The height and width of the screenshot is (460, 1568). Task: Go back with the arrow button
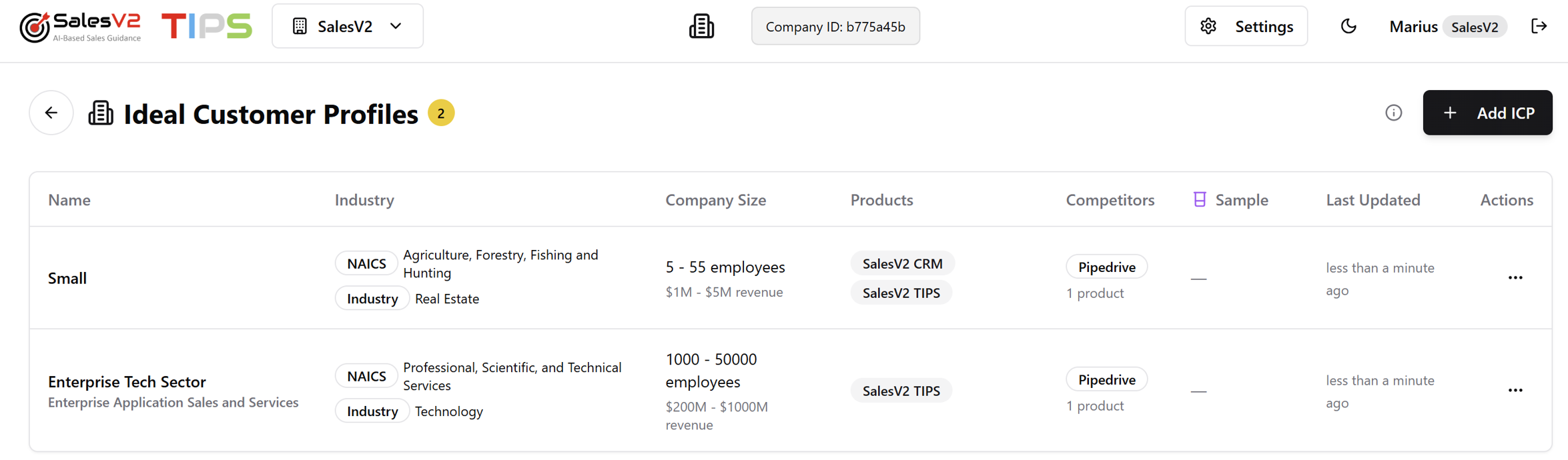pyautogui.click(x=51, y=113)
